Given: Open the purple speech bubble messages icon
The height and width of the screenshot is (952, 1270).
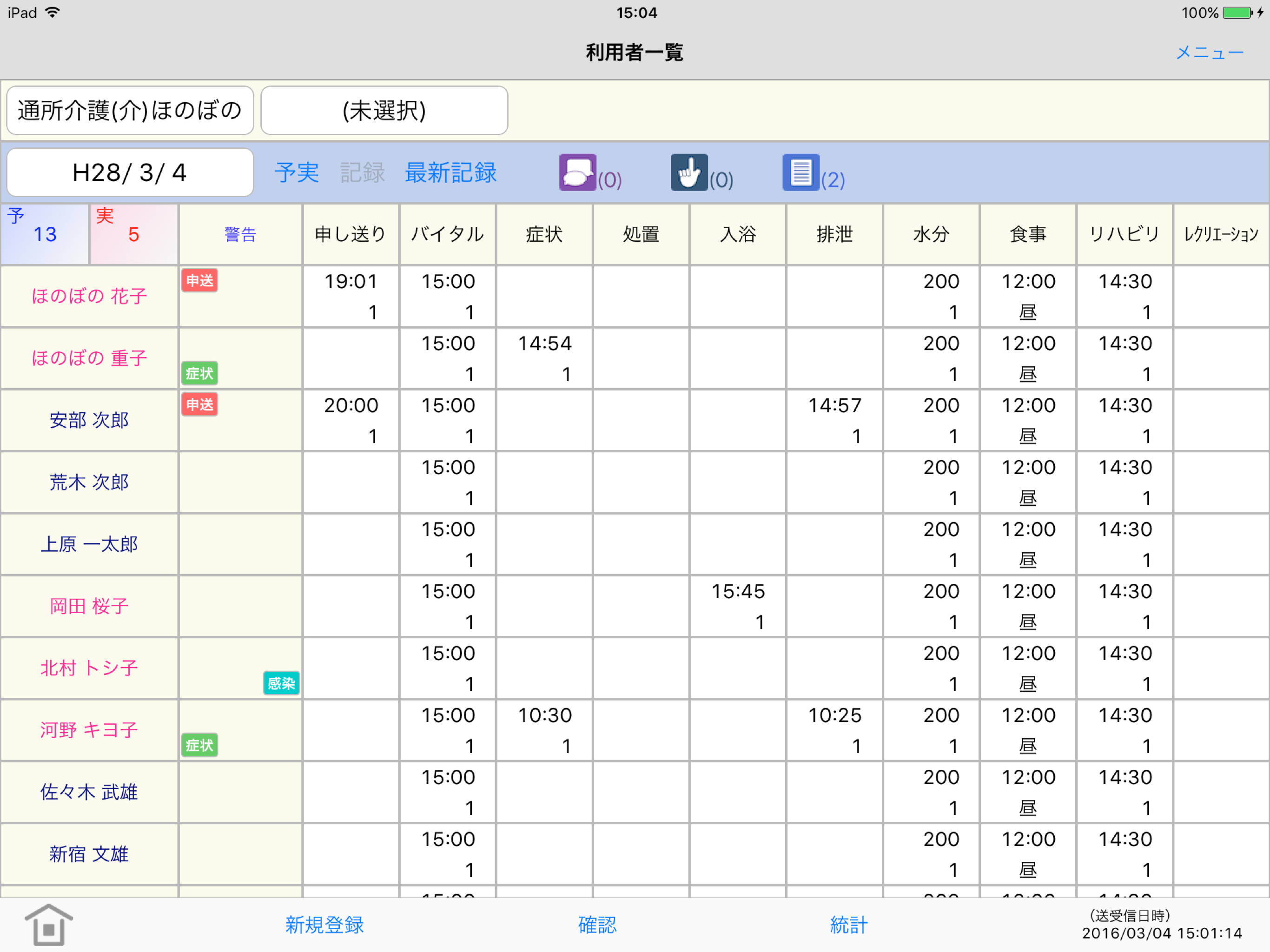Looking at the screenshot, I should [577, 172].
